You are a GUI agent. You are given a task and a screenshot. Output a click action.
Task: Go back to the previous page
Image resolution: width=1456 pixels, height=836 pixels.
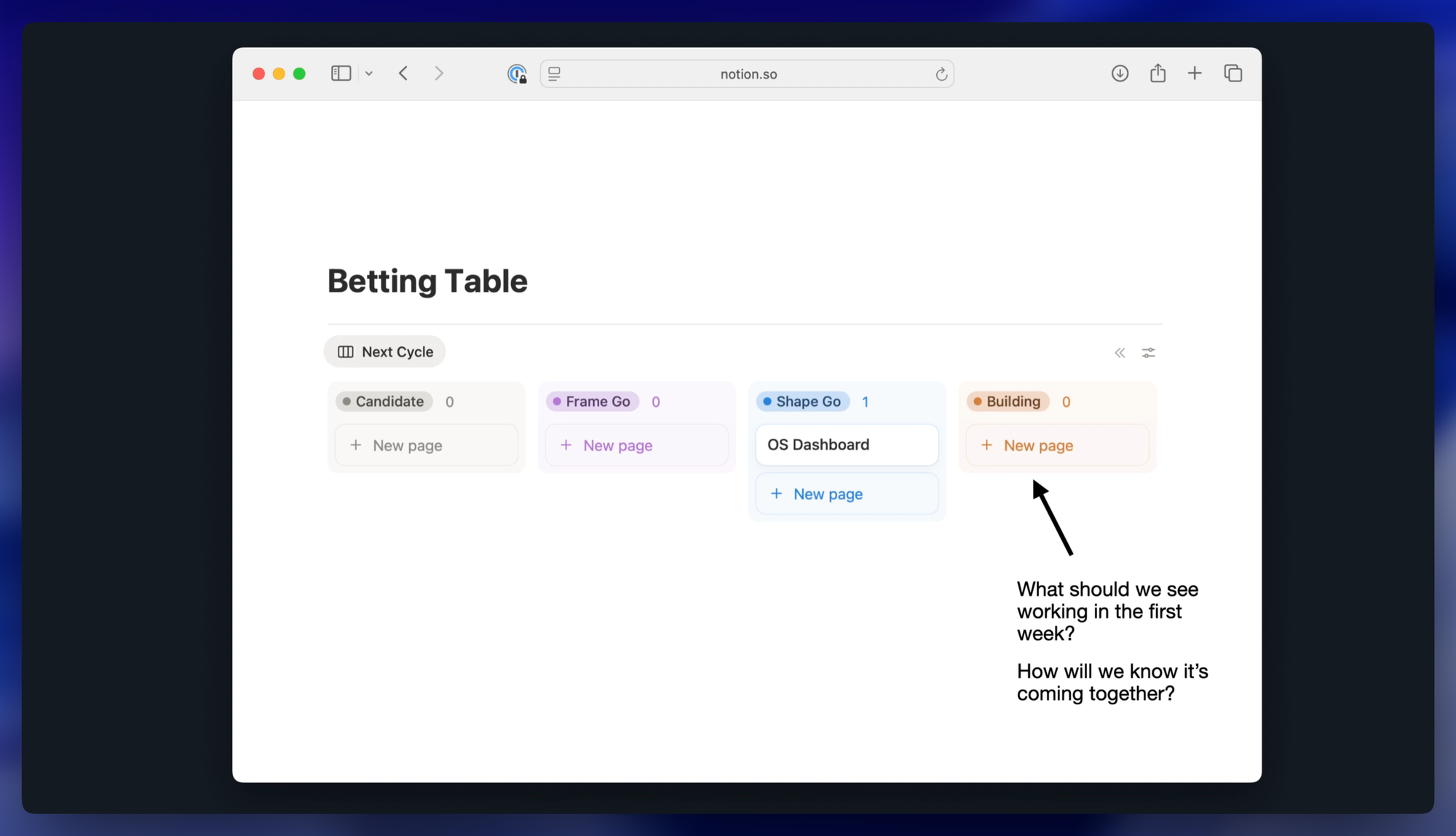tap(403, 73)
